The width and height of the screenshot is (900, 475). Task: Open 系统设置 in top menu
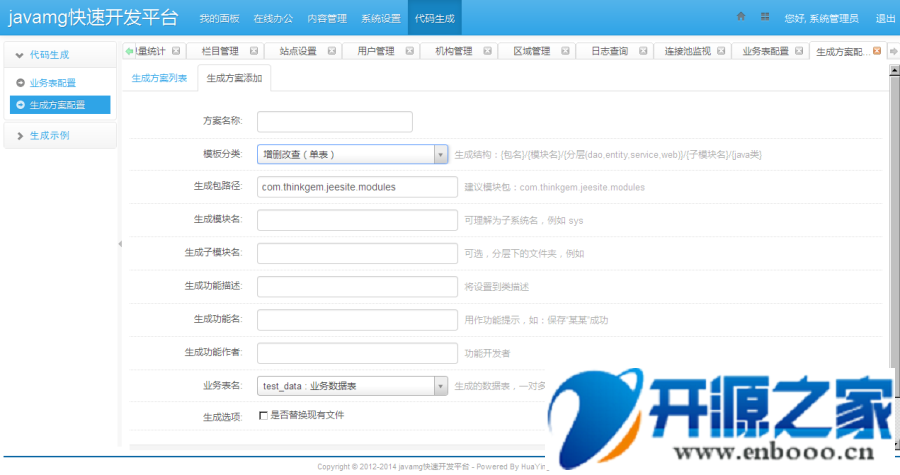tap(381, 18)
